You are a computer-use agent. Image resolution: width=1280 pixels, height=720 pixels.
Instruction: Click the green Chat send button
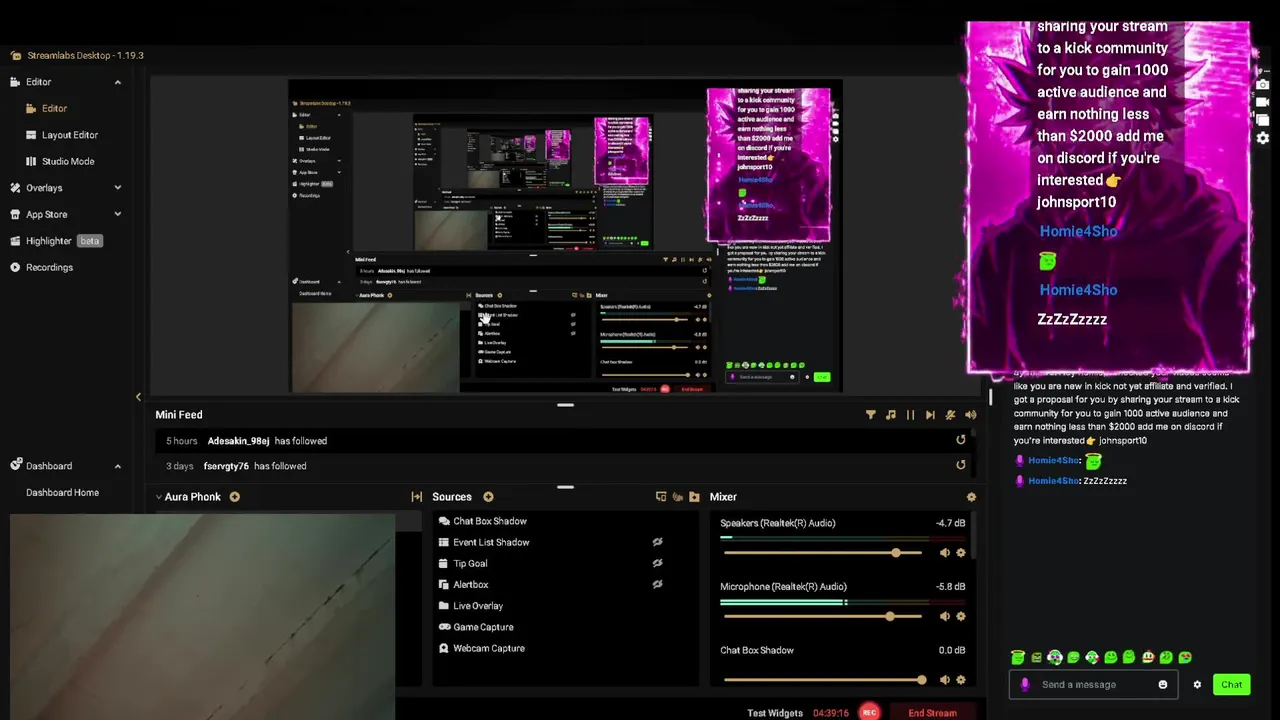pyautogui.click(x=1231, y=685)
